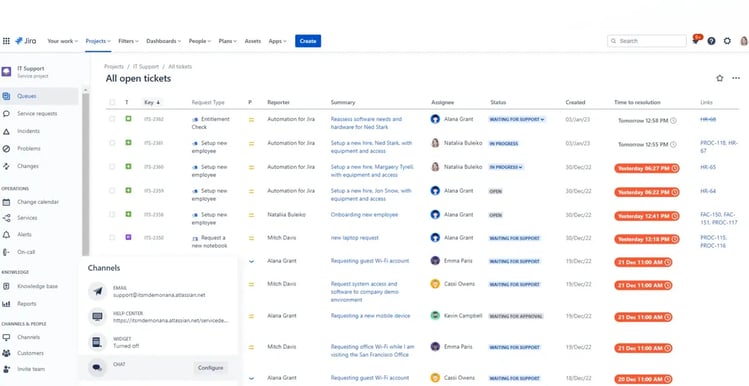The image size is (749, 386).
Task: Click the IT Support breadcrumb link
Action: 146,67
